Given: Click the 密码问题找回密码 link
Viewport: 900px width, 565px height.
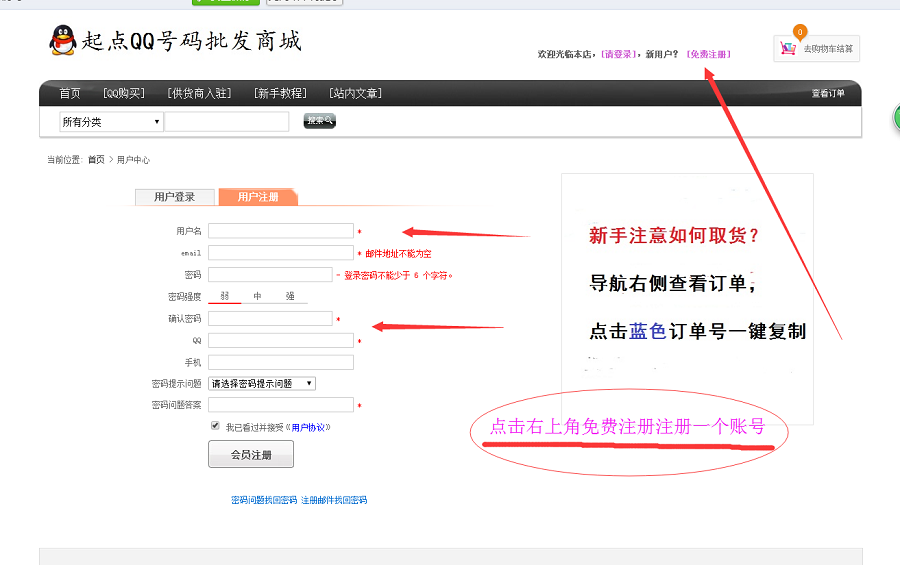Looking at the screenshot, I should point(264,500).
